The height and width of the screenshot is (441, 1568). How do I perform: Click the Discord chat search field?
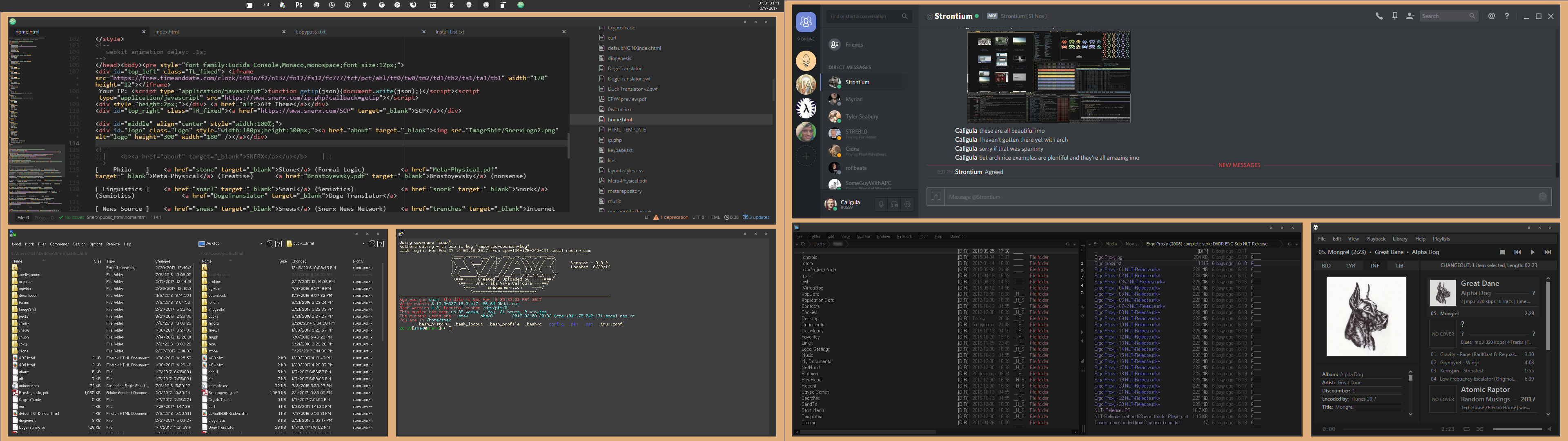1449,16
